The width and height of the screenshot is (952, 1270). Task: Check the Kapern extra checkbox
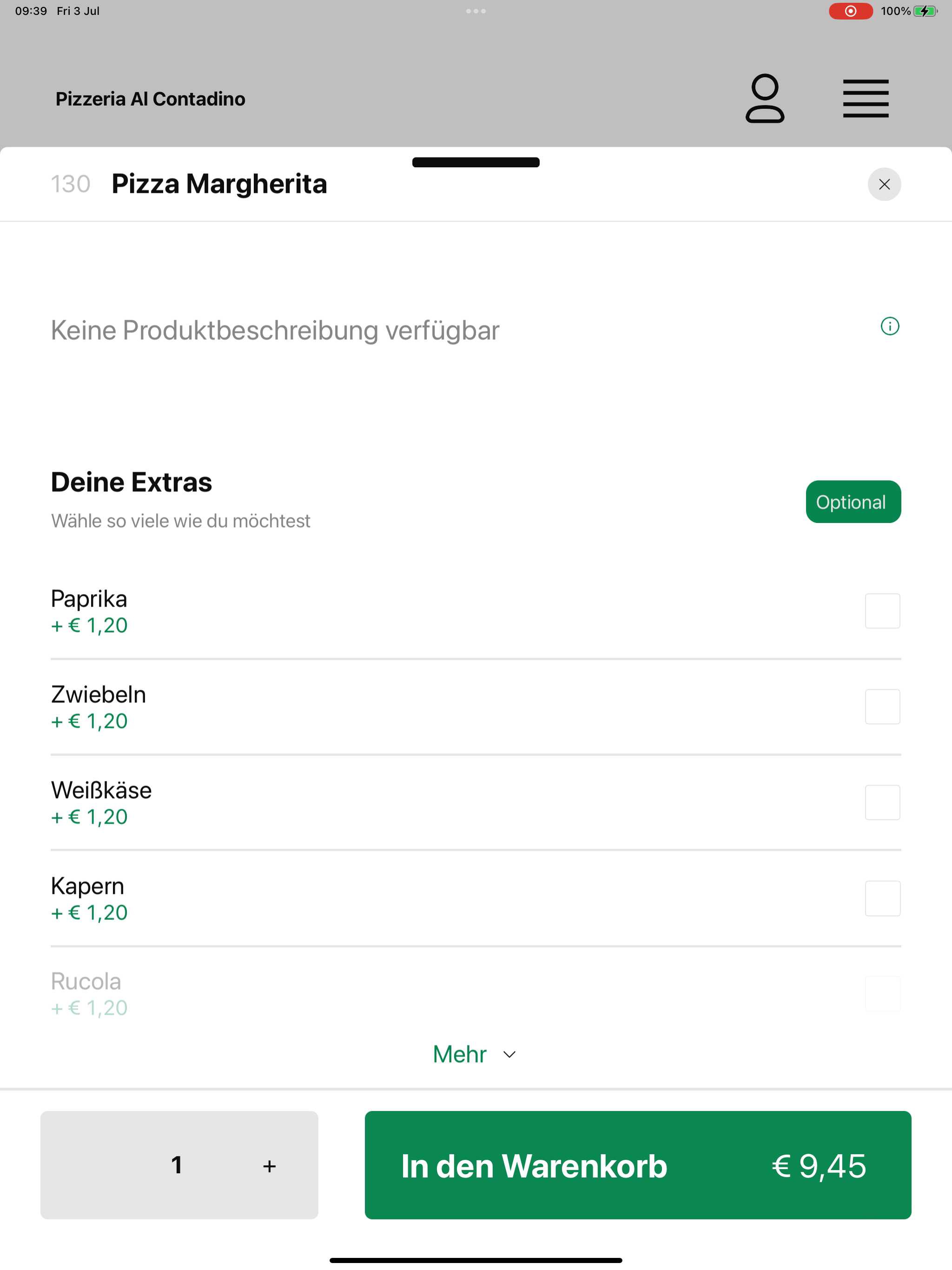(883, 899)
